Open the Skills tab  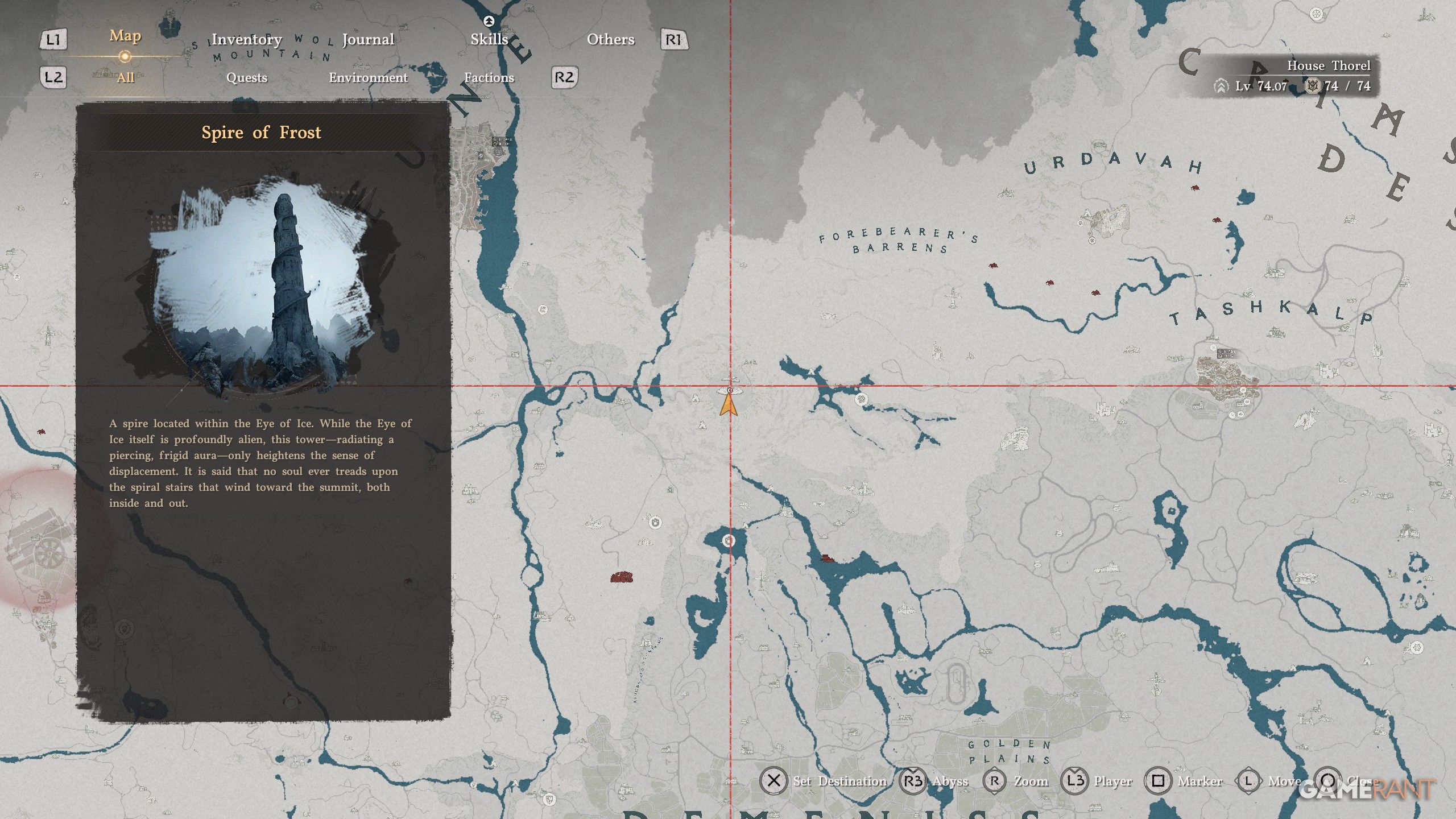489,39
